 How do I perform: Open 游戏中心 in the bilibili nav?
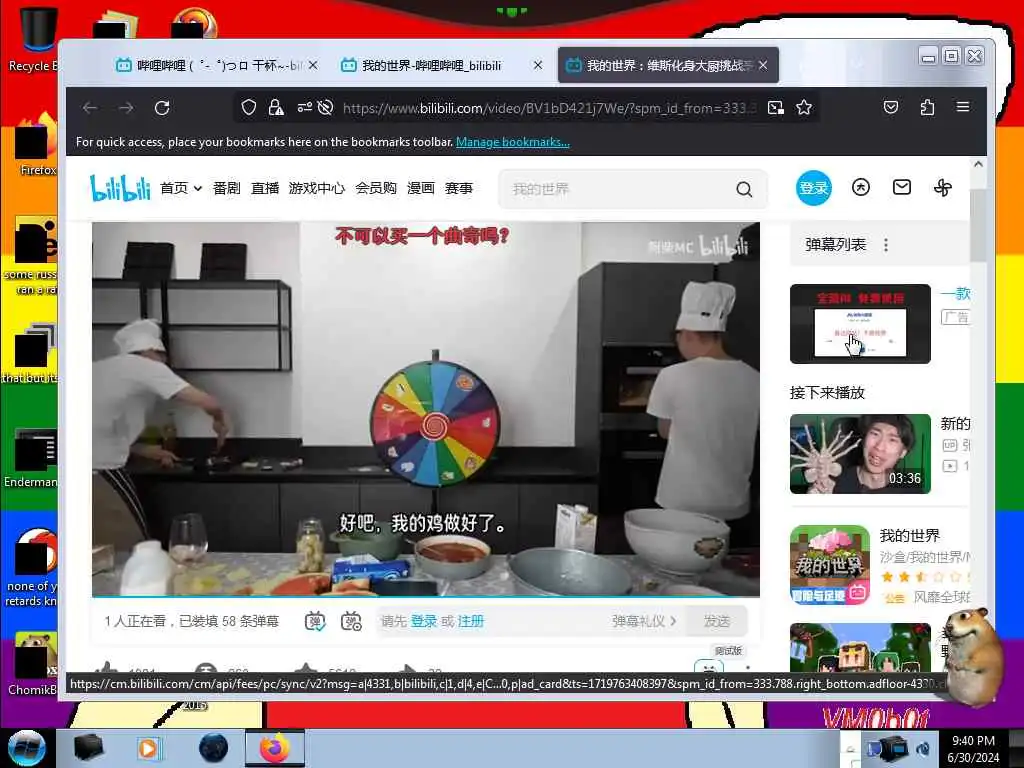pos(317,188)
